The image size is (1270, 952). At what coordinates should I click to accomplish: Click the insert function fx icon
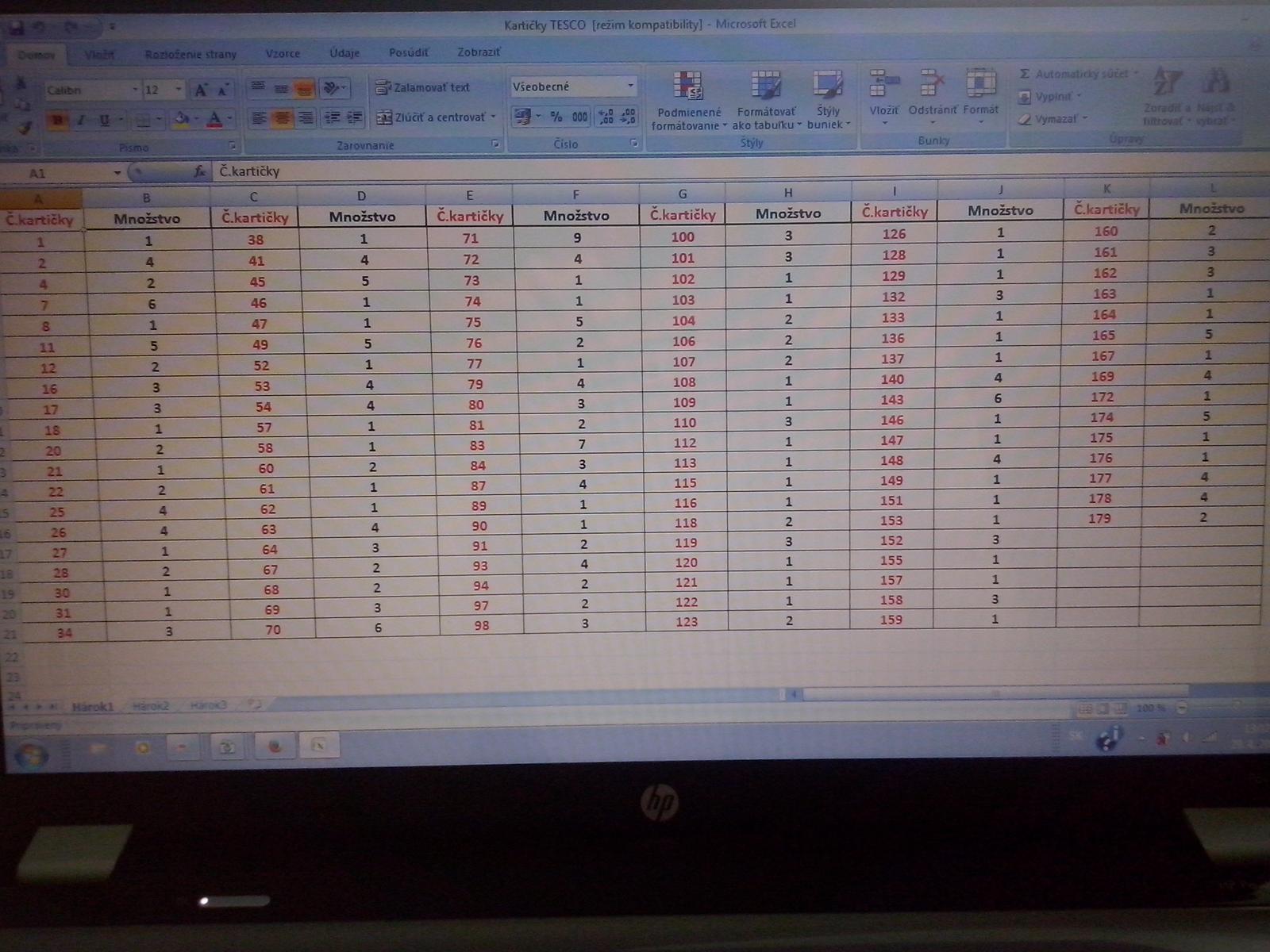(200, 171)
